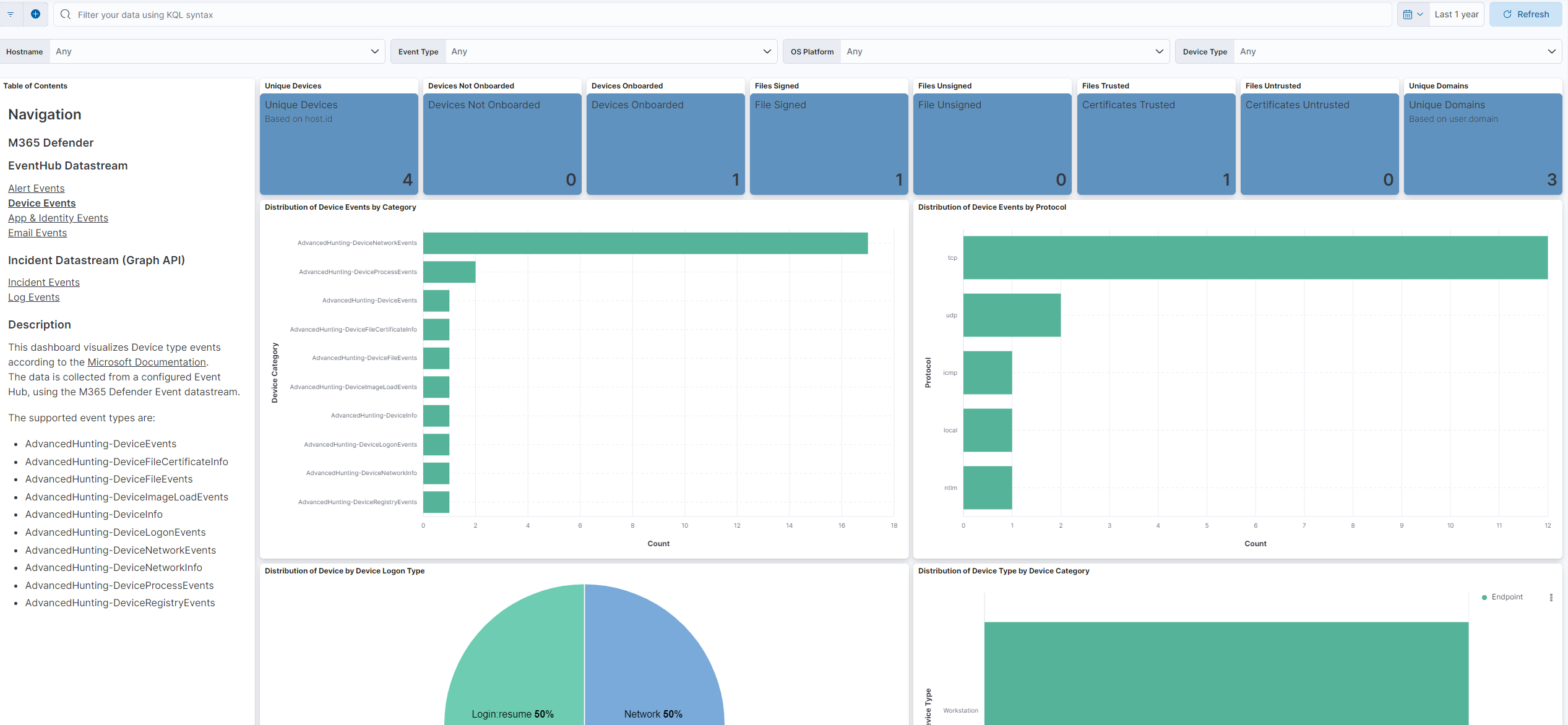Open the Microsoft Documentation link
This screenshot has height=725, width=1568.
coord(147,362)
